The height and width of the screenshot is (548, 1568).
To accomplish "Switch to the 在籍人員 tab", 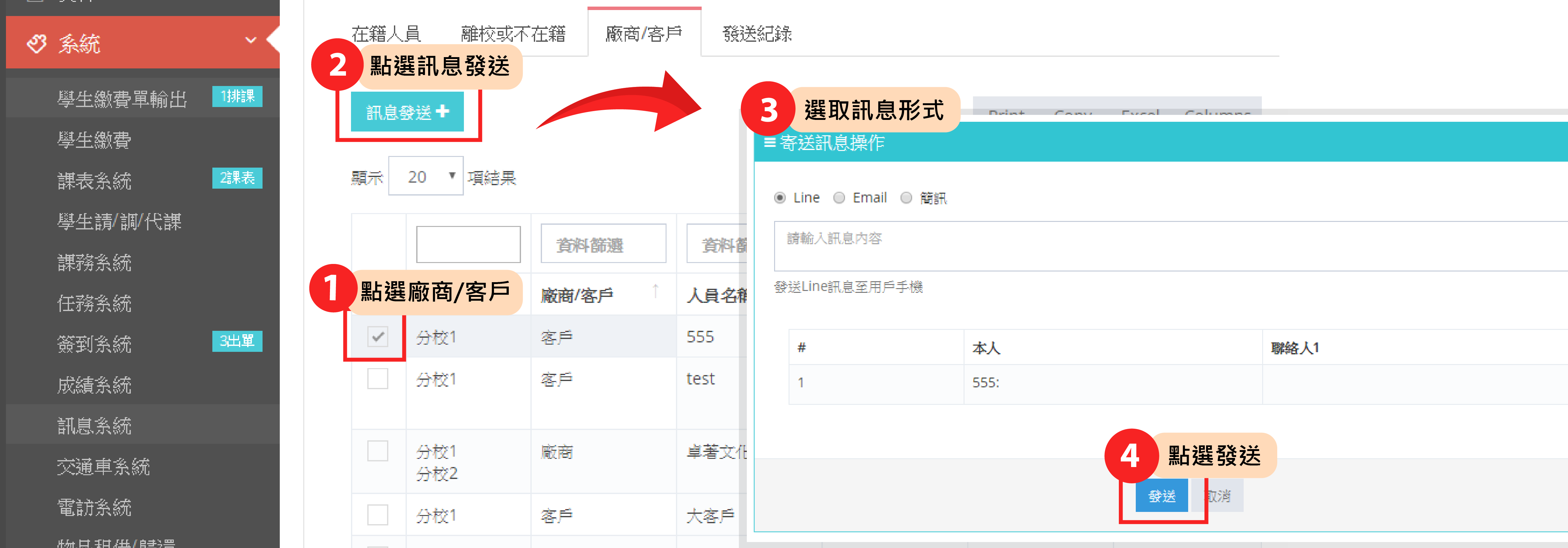I will click(386, 34).
